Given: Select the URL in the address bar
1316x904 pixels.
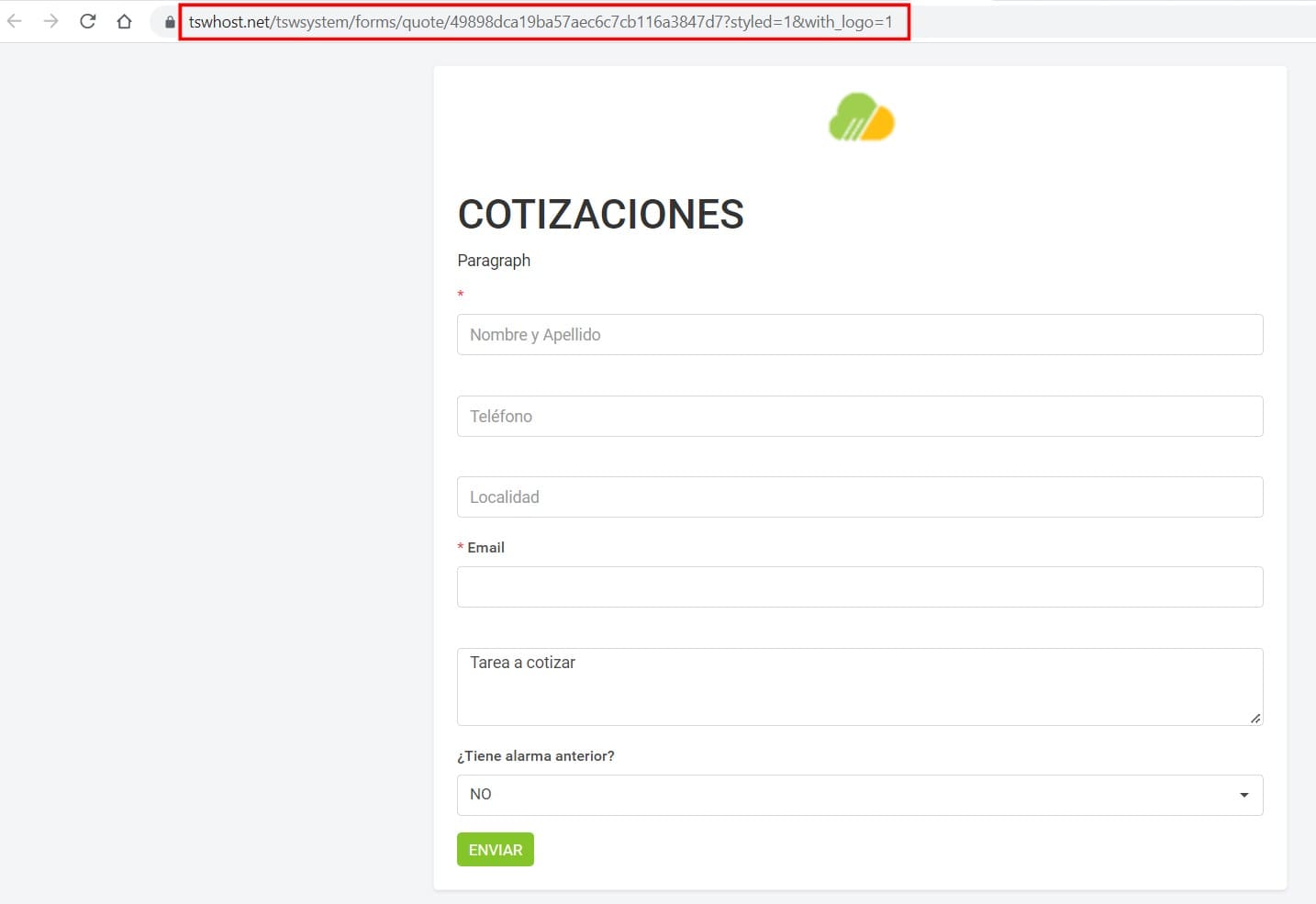Looking at the screenshot, I should click(541, 22).
